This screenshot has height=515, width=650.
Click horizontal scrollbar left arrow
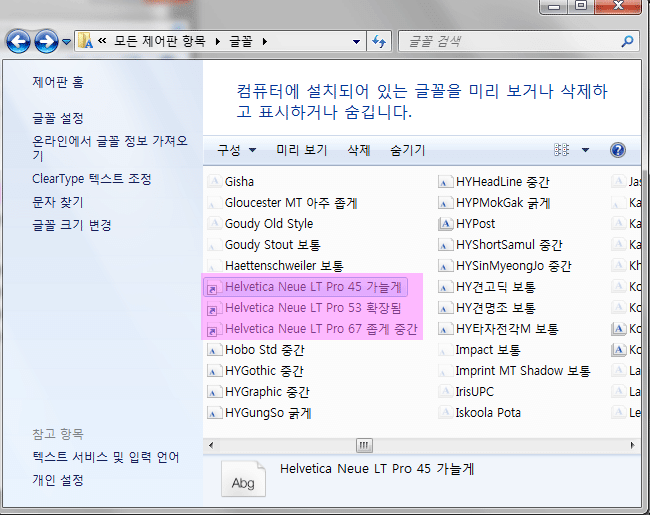211,445
